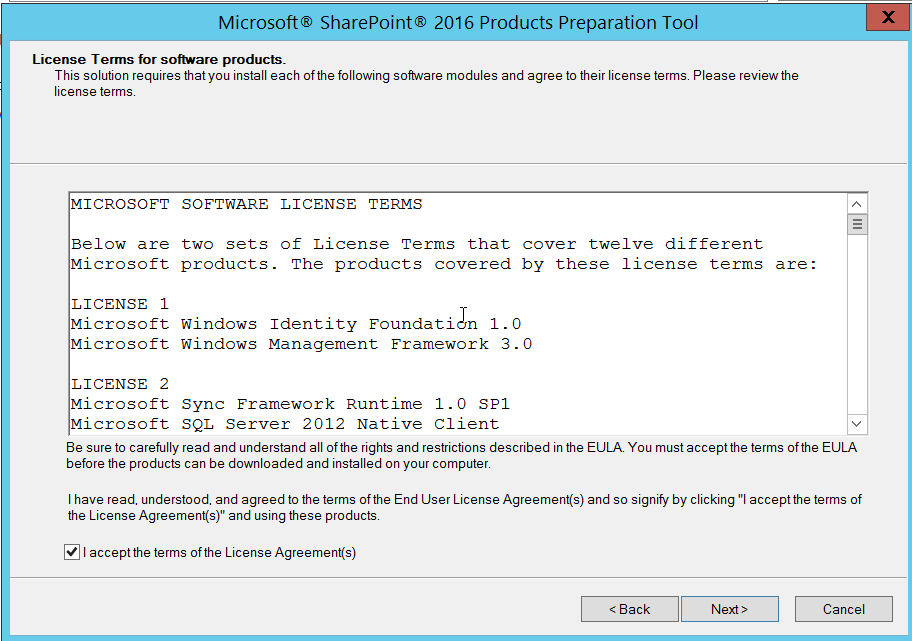
Task: Click the window title 'Products Preparation Tool'
Action: [x=458, y=23]
